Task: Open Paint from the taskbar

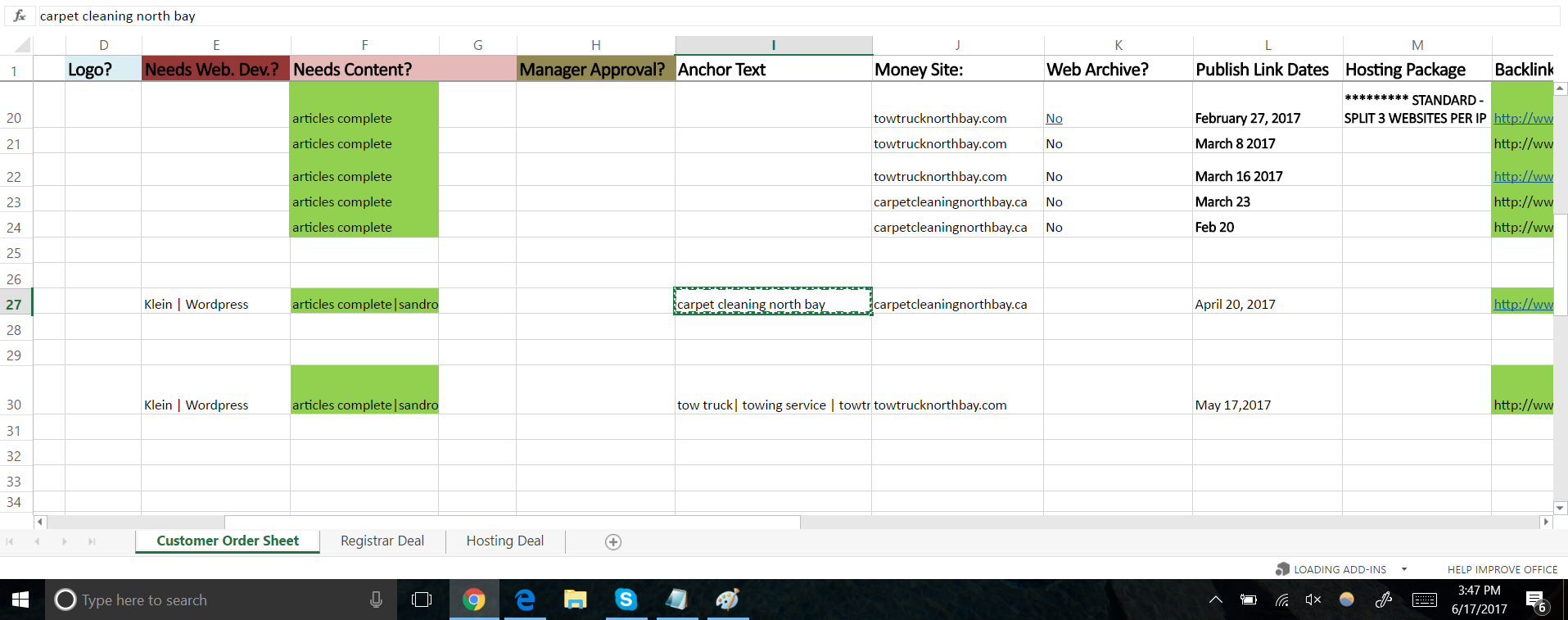Action: point(727,600)
